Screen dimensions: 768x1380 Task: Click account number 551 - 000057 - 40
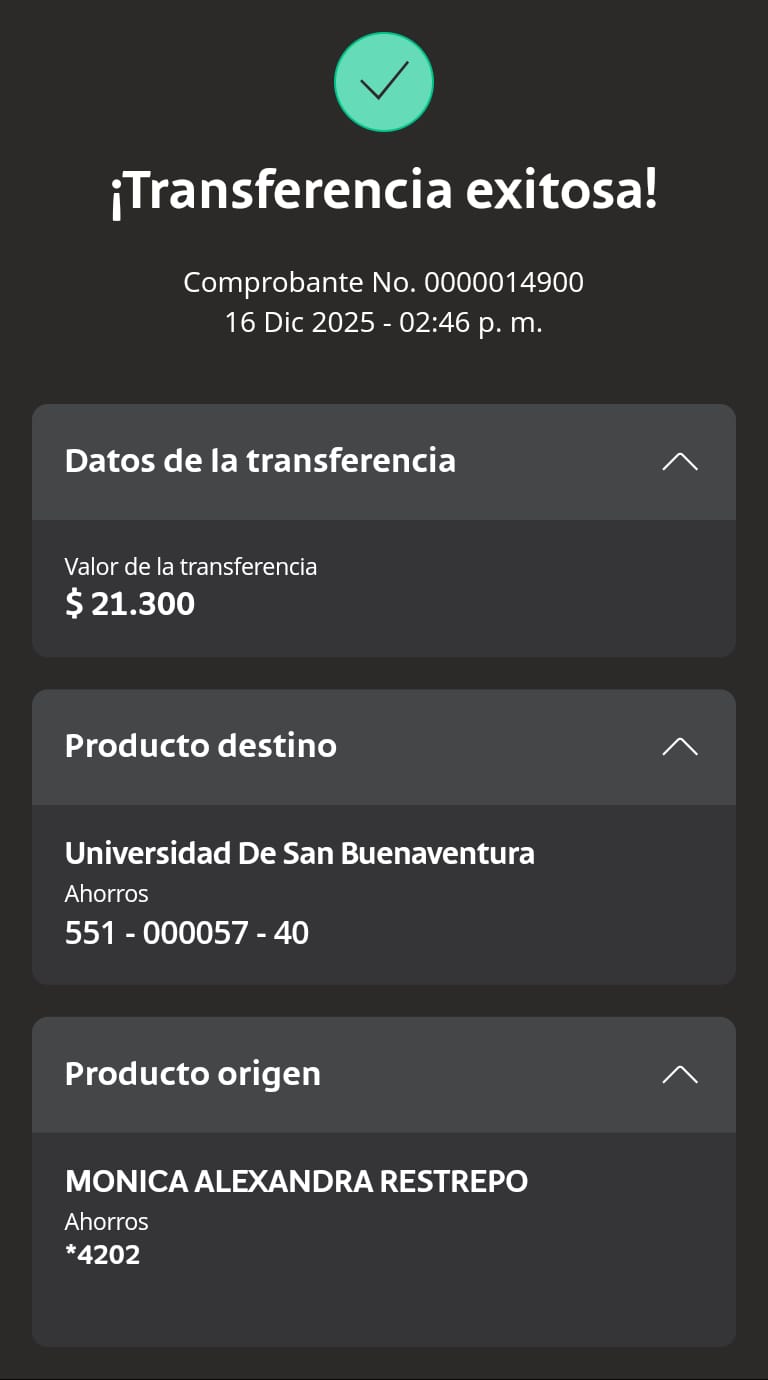tap(187, 933)
